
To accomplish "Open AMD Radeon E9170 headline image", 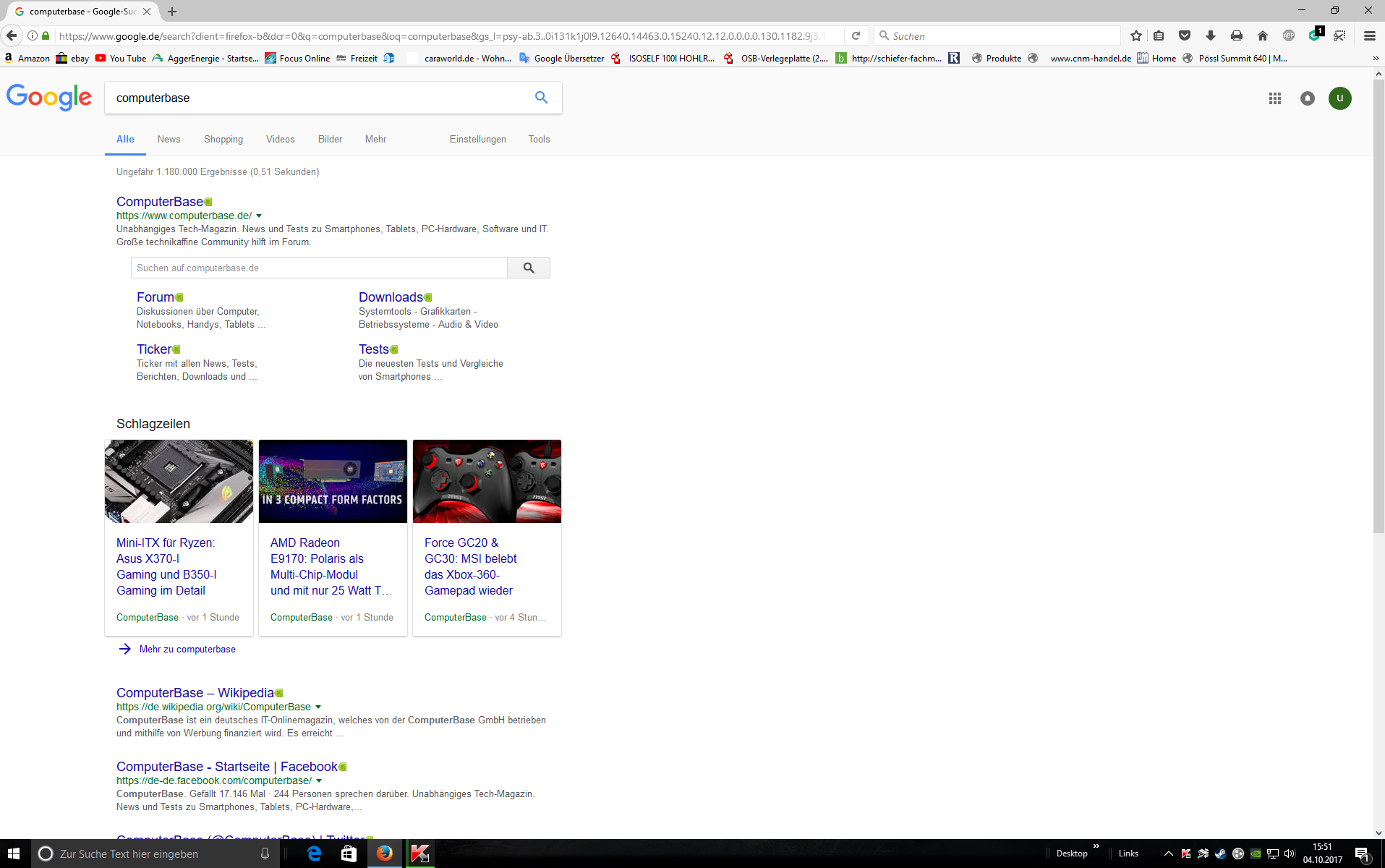I will point(333,481).
